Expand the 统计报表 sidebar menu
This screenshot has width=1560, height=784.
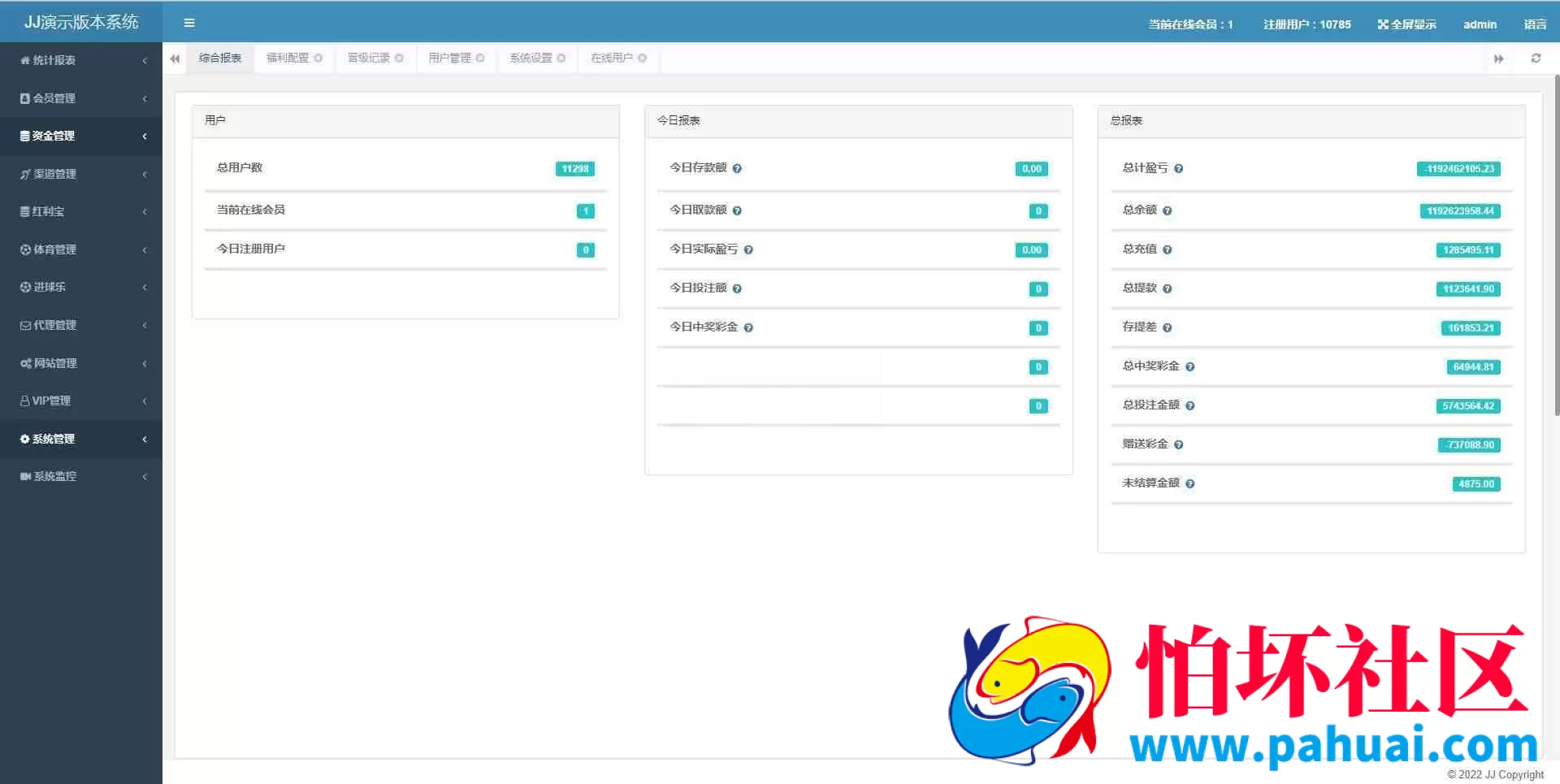(x=81, y=60)
